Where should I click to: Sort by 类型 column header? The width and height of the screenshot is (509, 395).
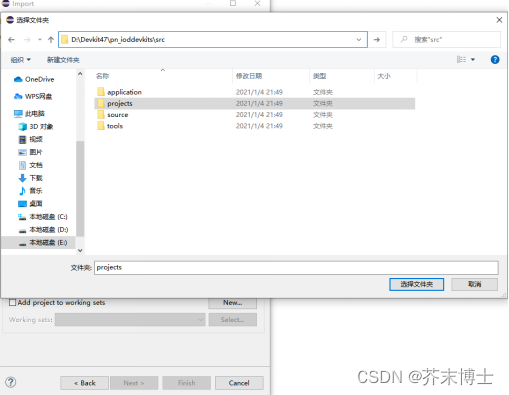coord(319,76)
